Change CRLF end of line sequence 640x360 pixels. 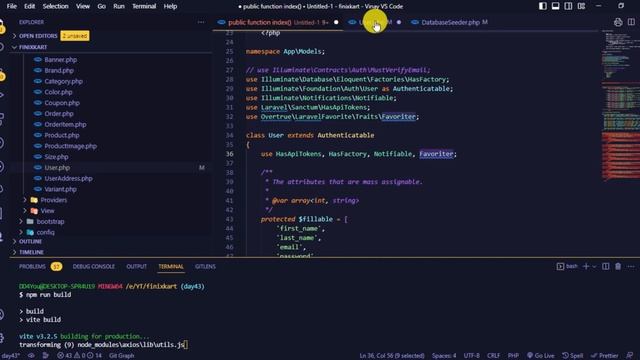(493, 356)
